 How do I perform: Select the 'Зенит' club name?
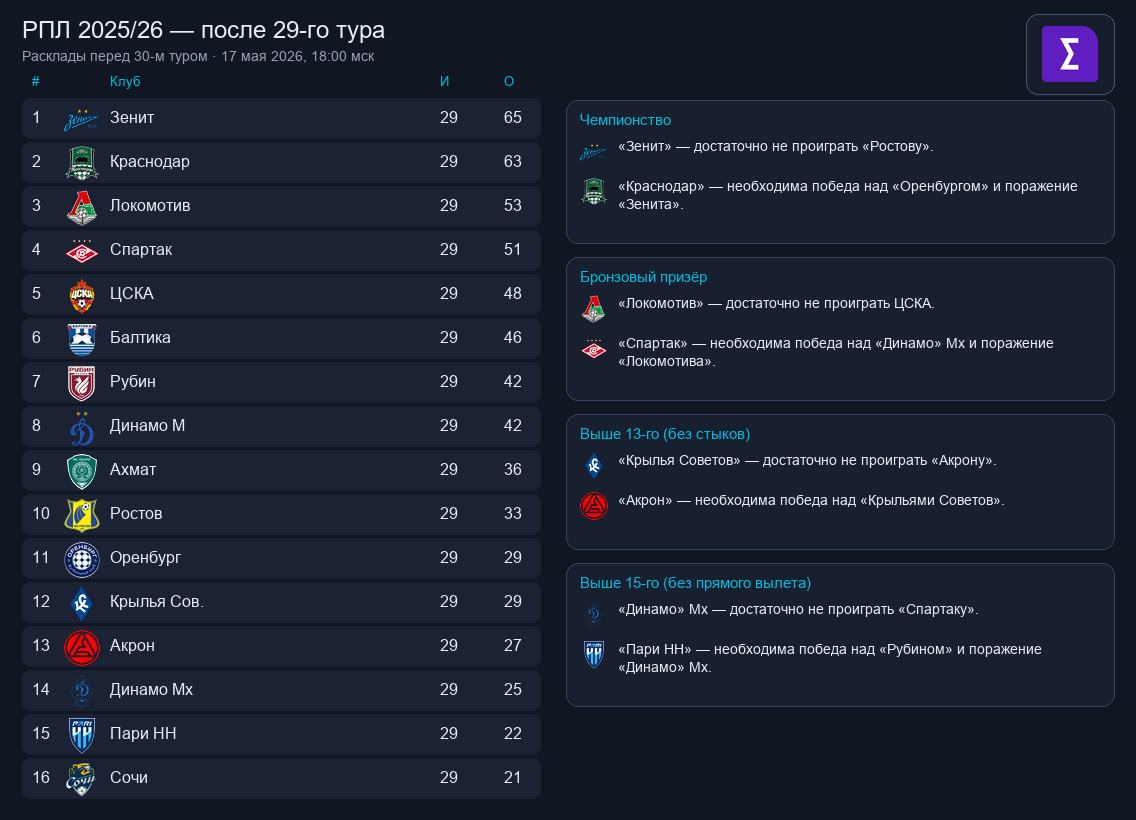point(132,117)
